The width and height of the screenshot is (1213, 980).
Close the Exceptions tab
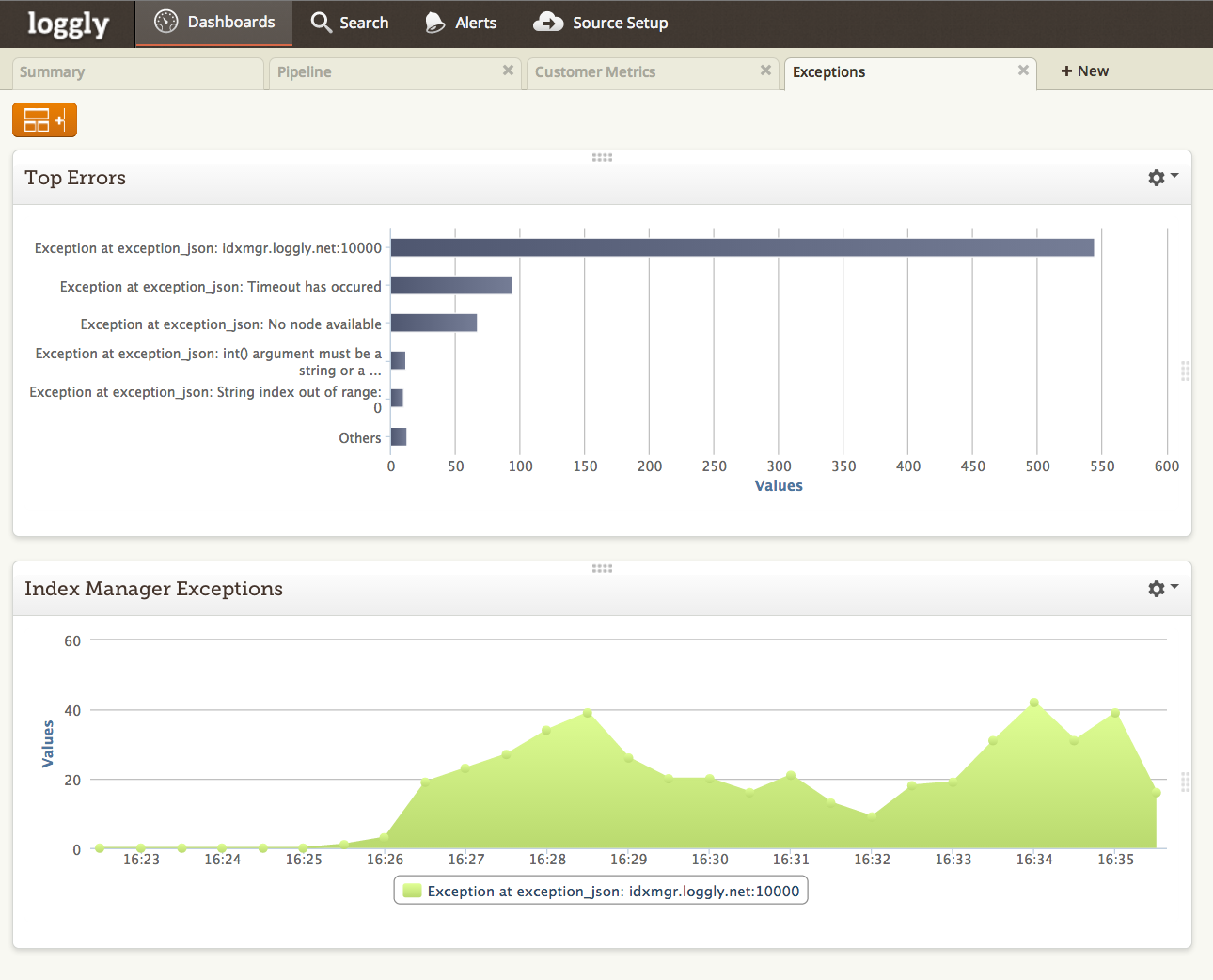click(1023, 71)
